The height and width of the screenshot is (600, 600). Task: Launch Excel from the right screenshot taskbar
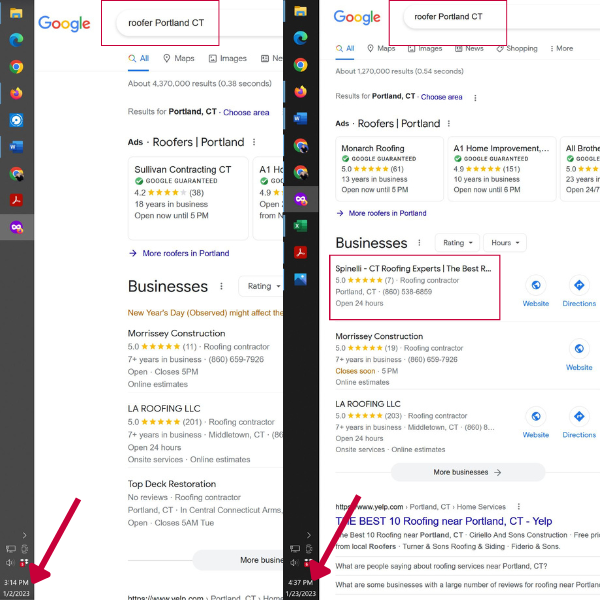[x=300, y=226]
